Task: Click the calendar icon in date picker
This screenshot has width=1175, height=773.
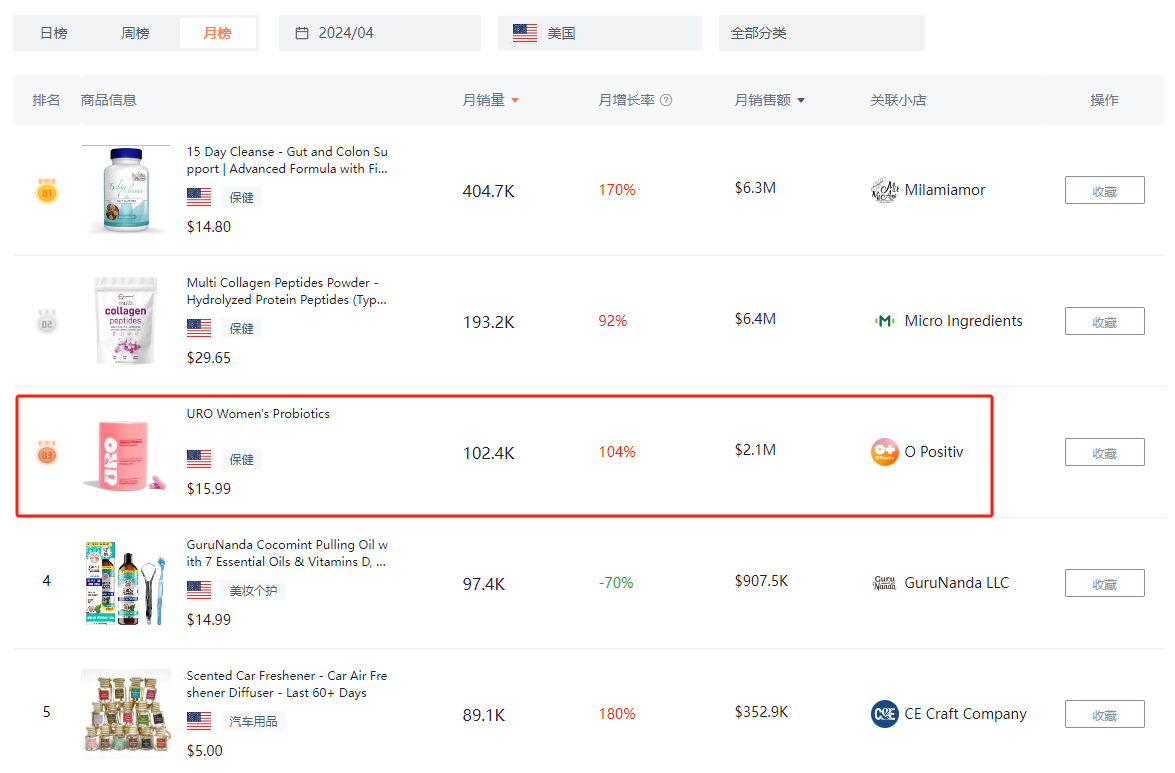Action: point(302,33)
